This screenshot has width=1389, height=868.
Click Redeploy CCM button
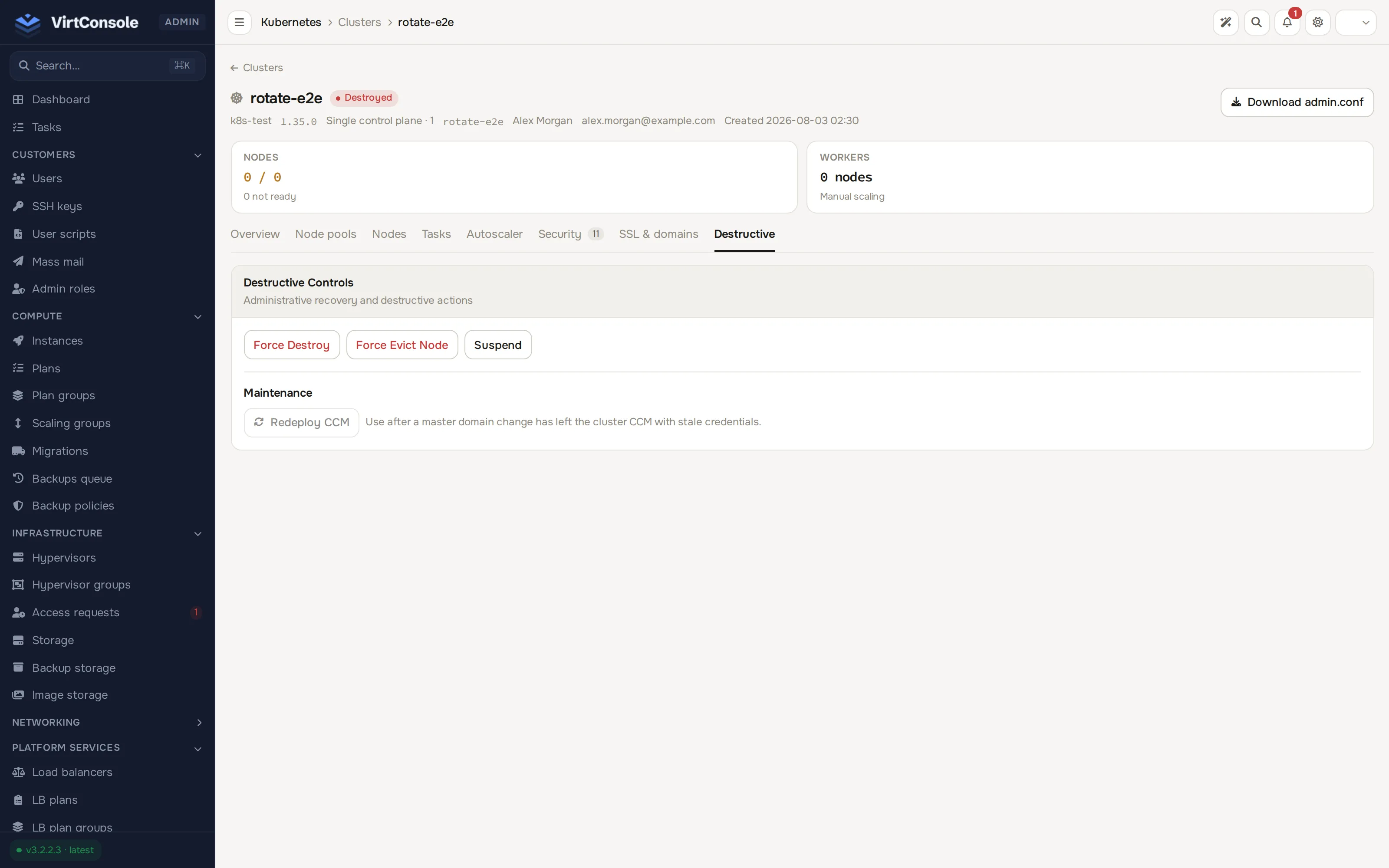click(301, 423)
